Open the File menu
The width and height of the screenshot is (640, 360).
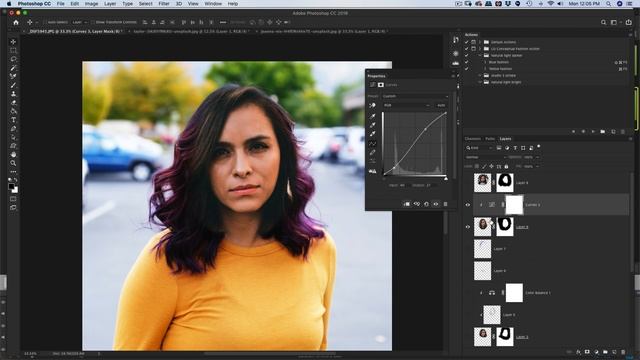[60, 4]
